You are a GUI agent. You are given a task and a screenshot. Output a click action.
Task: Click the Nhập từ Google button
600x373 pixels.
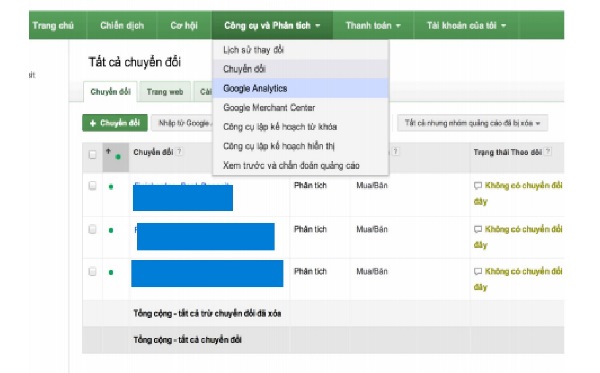point(183,123)
